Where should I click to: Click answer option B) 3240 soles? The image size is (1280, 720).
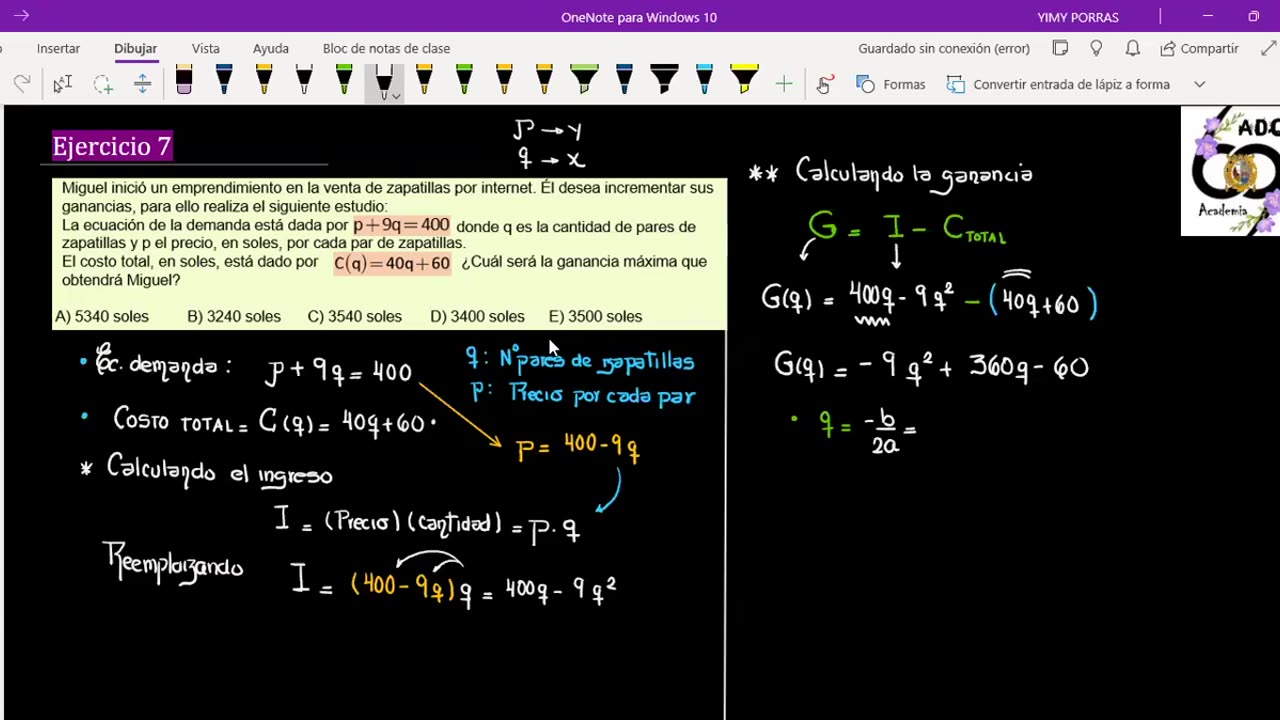pos(234,316)
